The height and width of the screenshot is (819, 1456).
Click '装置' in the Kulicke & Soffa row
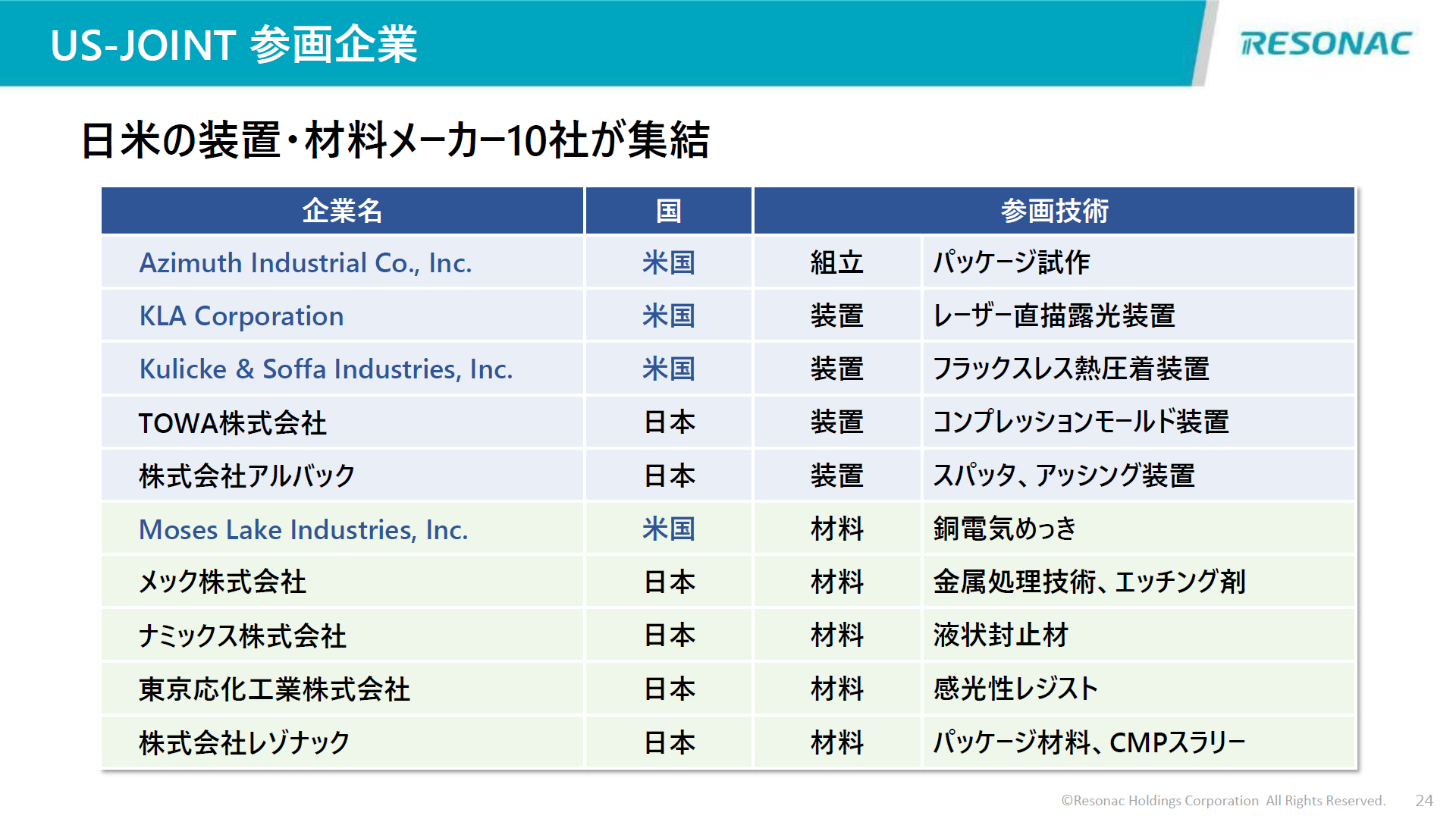[837, 369]
